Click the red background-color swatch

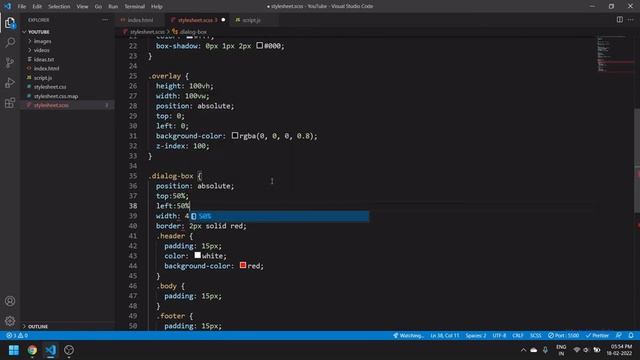pyautogui.click(x=243, y=265)
